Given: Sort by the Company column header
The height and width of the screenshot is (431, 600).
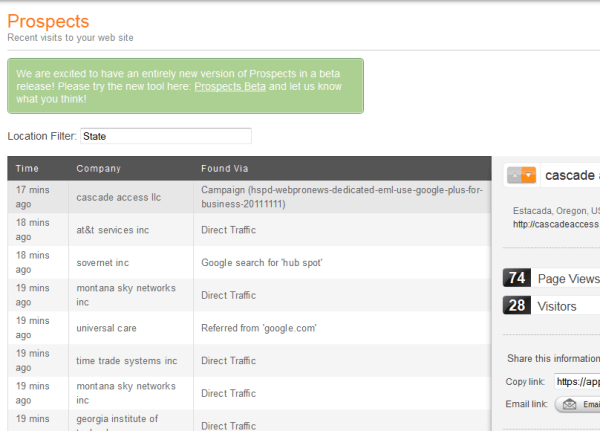Looking at the screenshot, I should pyautogui.click(x=98, y=168).
